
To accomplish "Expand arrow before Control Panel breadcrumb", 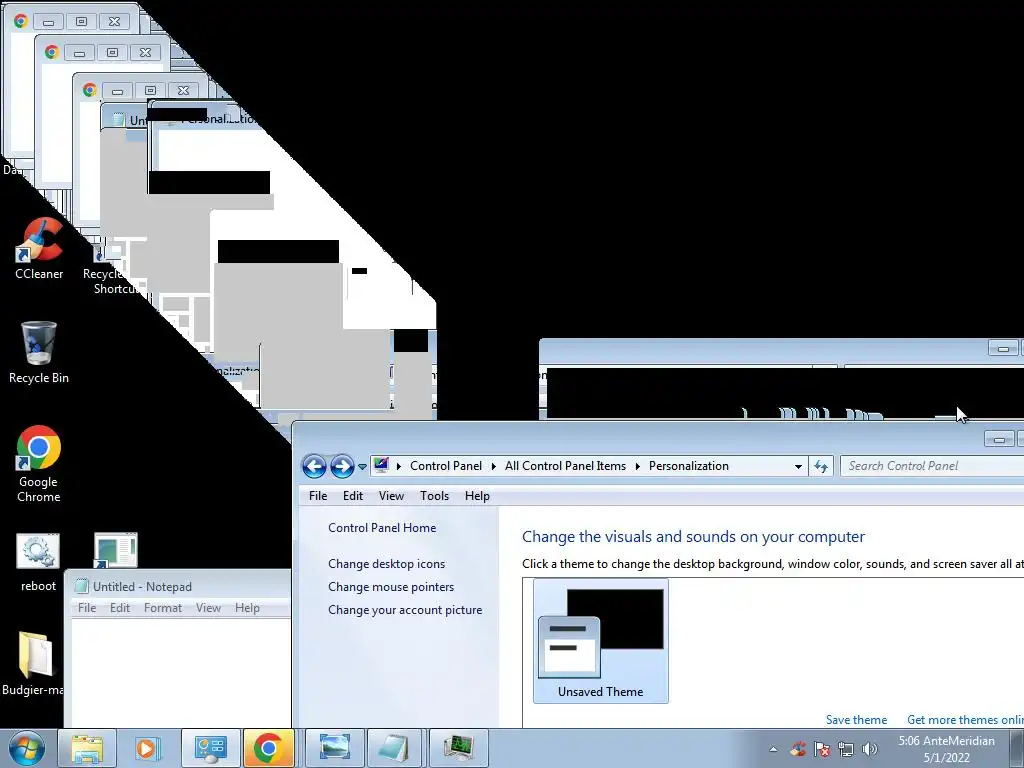I will pos(399,466).
